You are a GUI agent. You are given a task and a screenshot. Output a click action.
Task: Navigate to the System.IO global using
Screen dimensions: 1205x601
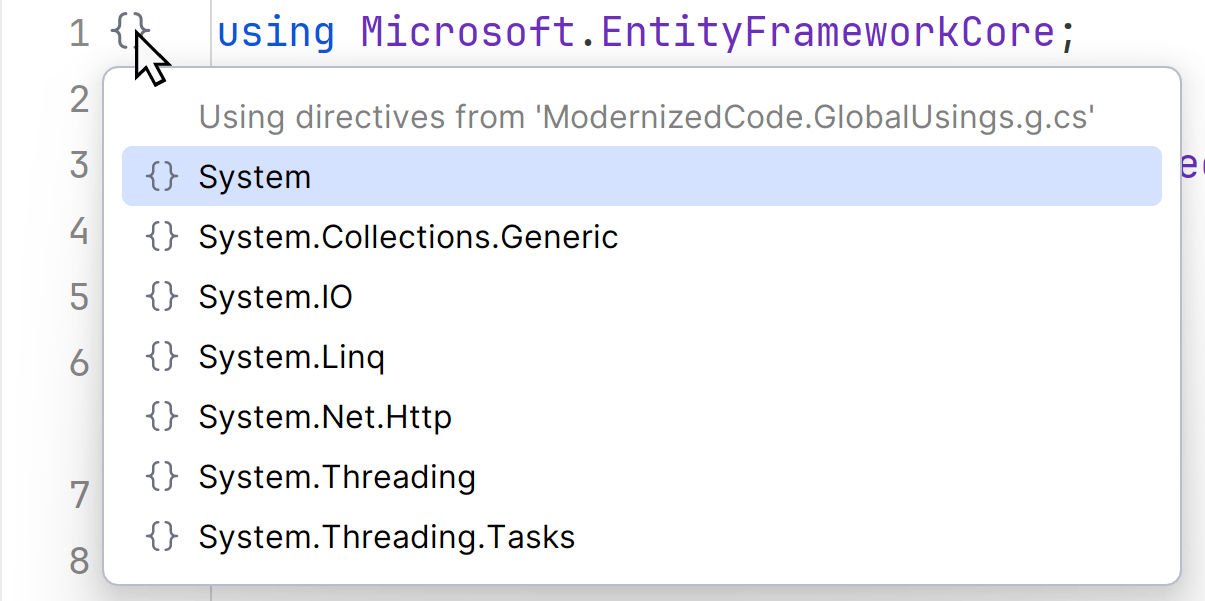tap(275, 297)
